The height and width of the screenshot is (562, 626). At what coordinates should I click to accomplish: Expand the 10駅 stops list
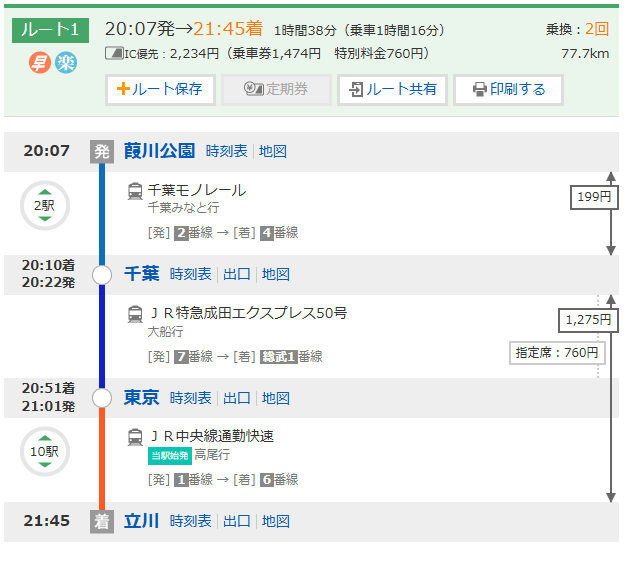click(x=45, y=451)
